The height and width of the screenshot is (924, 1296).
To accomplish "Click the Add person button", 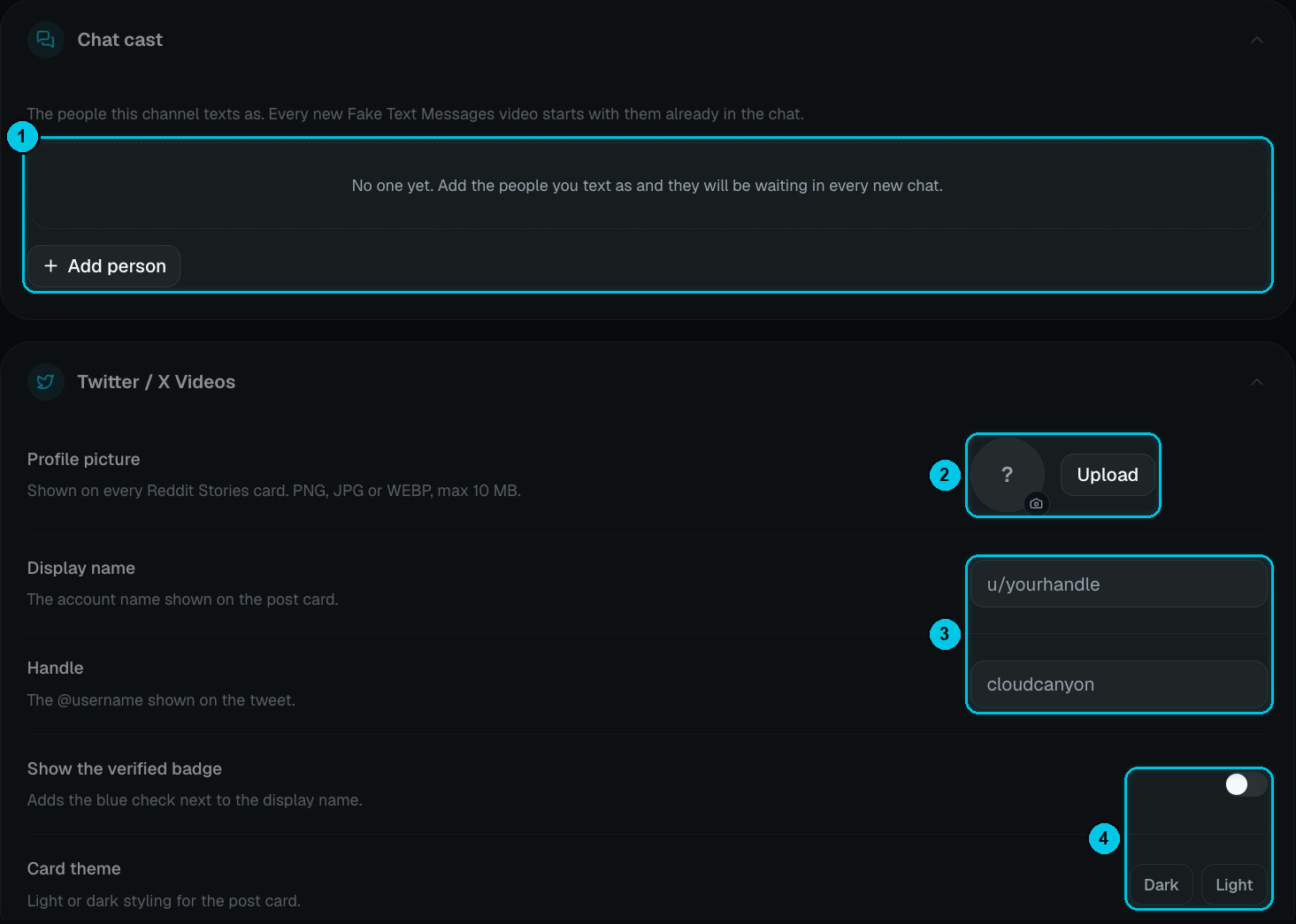I will coord(104,266).
